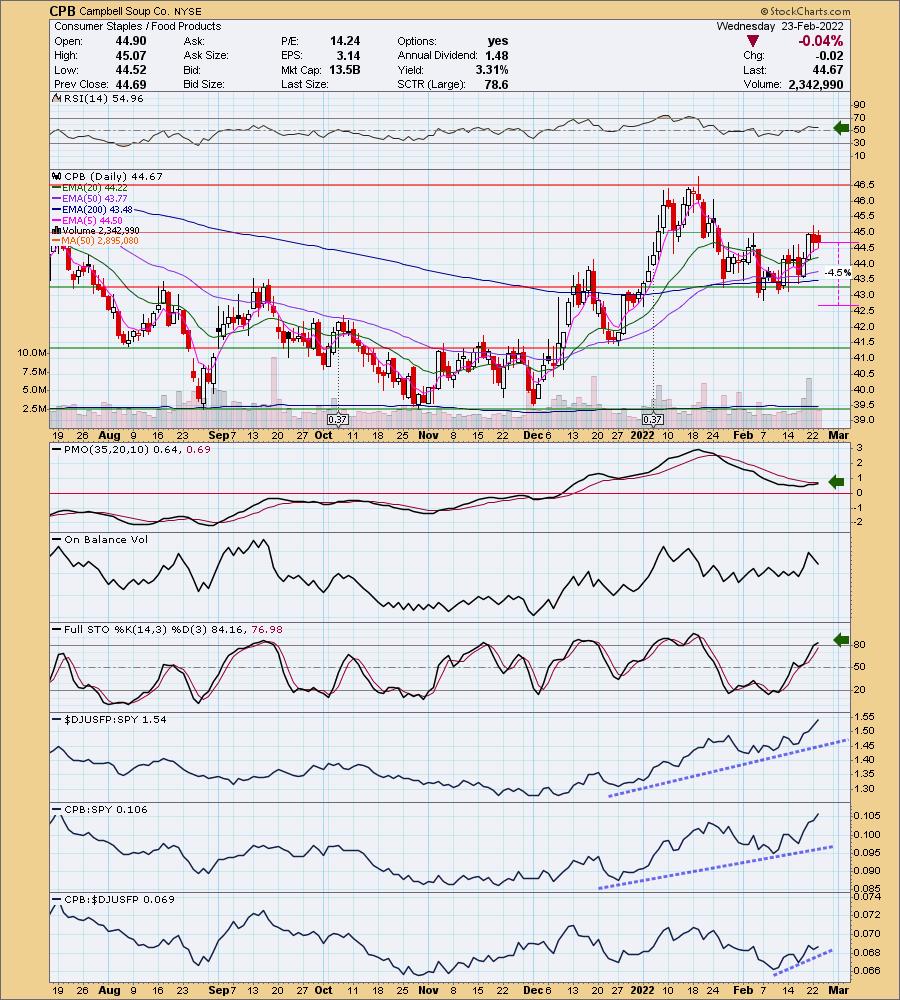
Task: Click the $DJUSFP:SPY 1.54 ratio label
Action: [115, 719]
